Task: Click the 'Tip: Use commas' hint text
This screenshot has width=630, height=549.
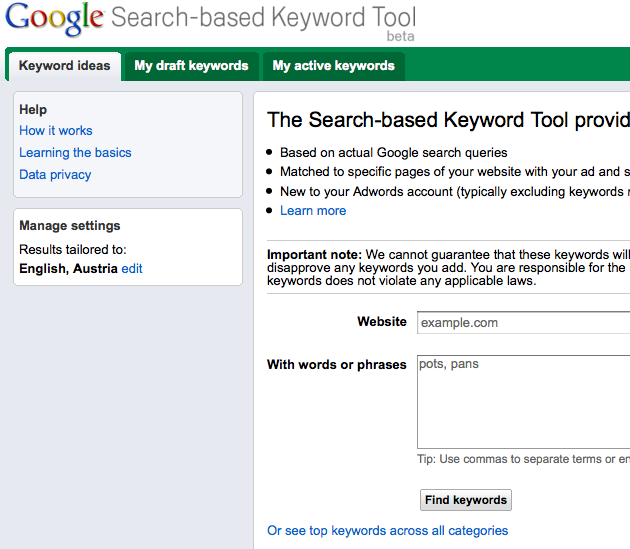Action: pyautogui.click(x=524, y=459)
